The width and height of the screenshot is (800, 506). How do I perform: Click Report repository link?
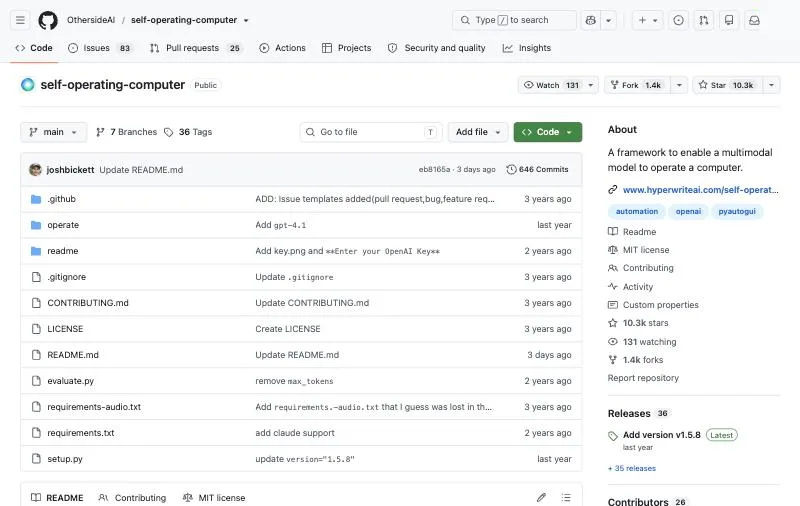(643, 378)
